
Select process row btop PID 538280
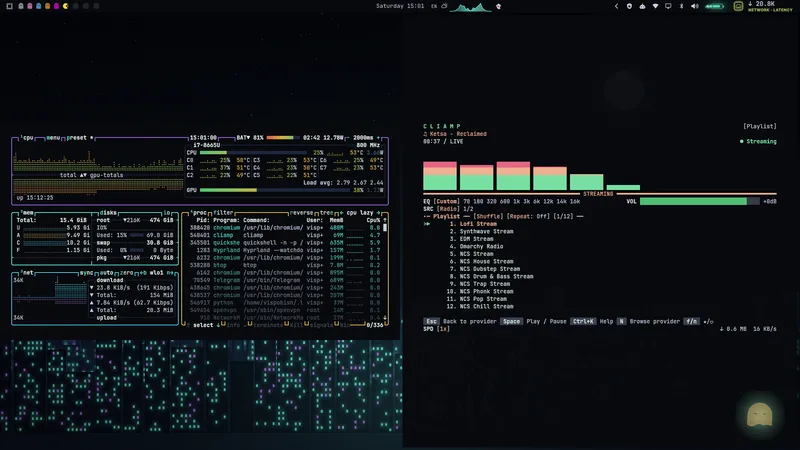(285, 265)
